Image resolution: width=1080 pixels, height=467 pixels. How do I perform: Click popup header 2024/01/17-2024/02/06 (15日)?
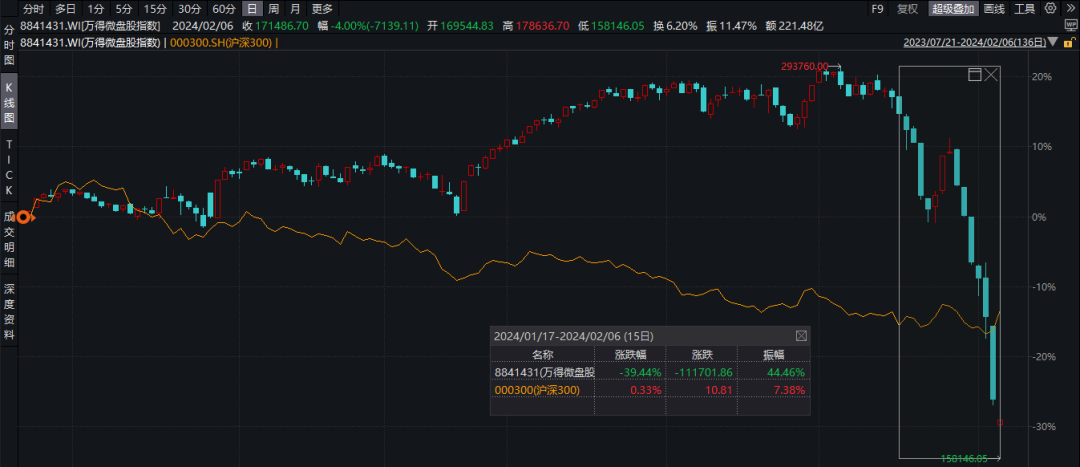(573, 336)
